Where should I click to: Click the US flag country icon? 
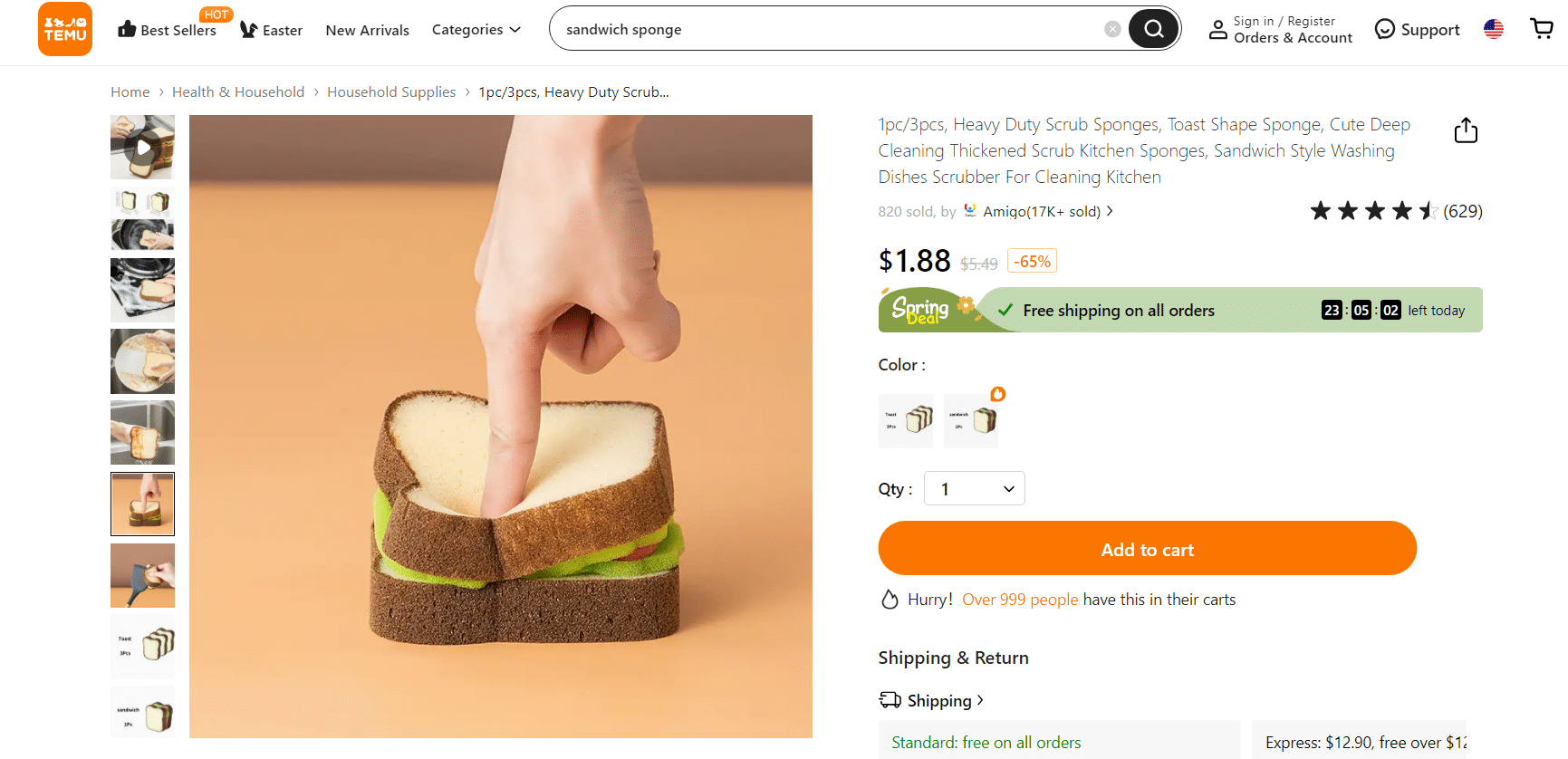point(1494,29)
